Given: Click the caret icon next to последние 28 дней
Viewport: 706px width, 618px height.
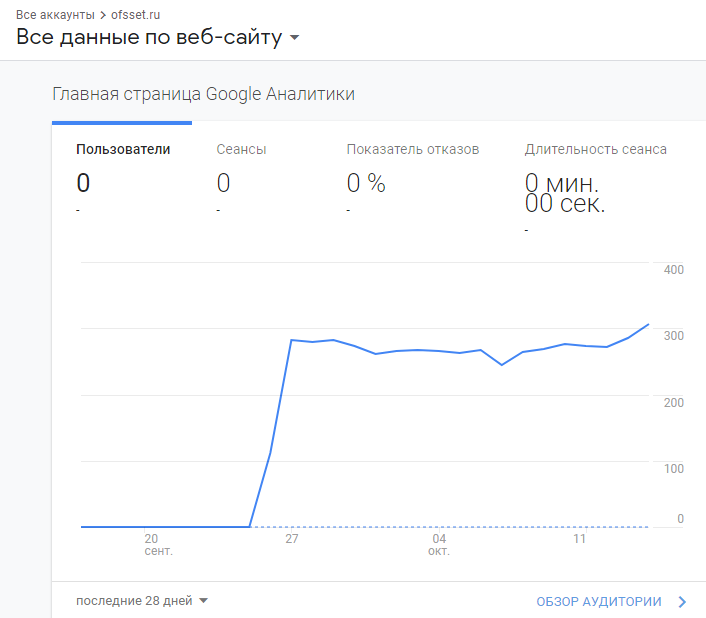Looking at the screenshot, I should [x=203, y=601].
